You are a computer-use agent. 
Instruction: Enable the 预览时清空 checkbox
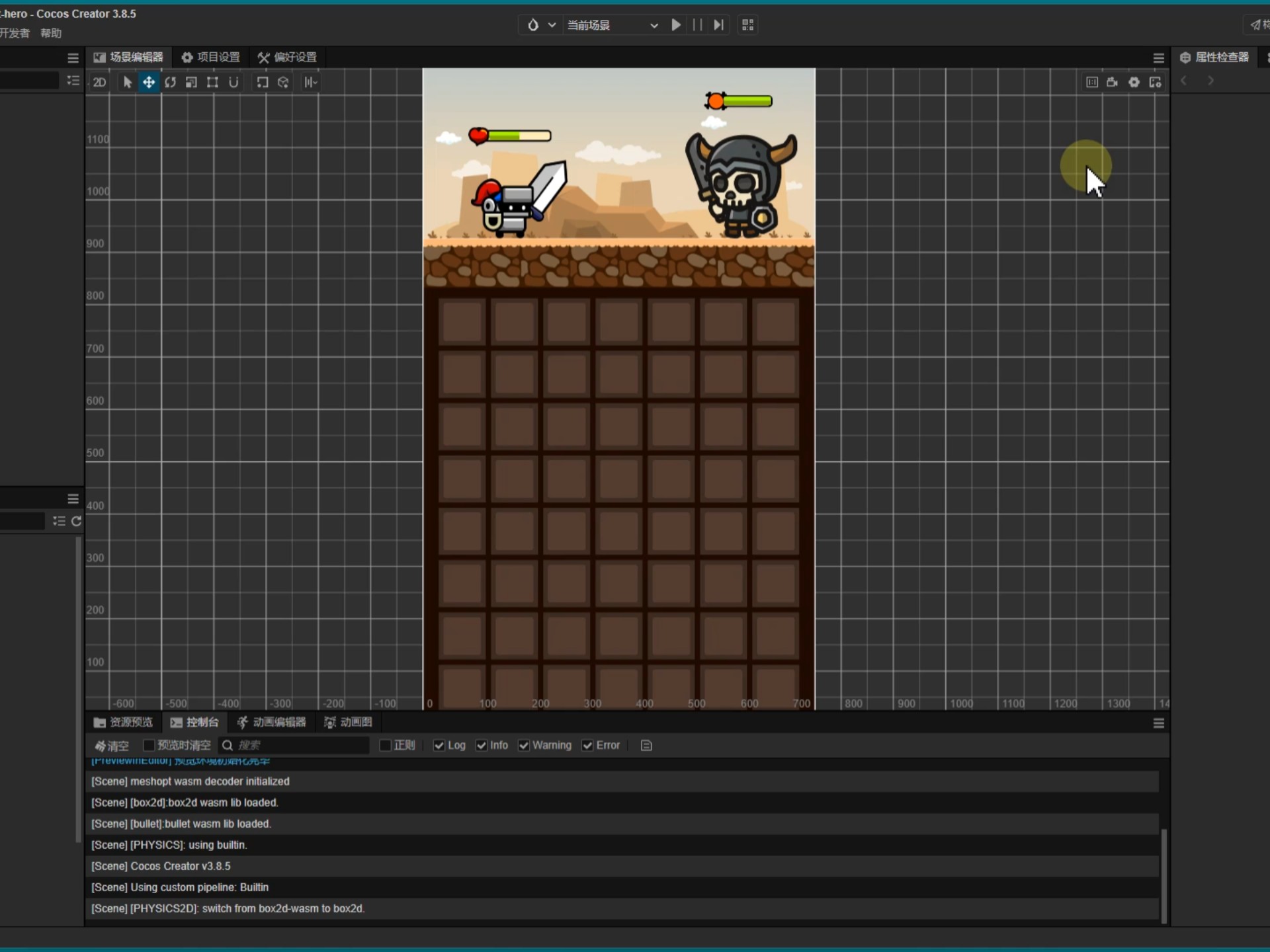click(149, 745)
